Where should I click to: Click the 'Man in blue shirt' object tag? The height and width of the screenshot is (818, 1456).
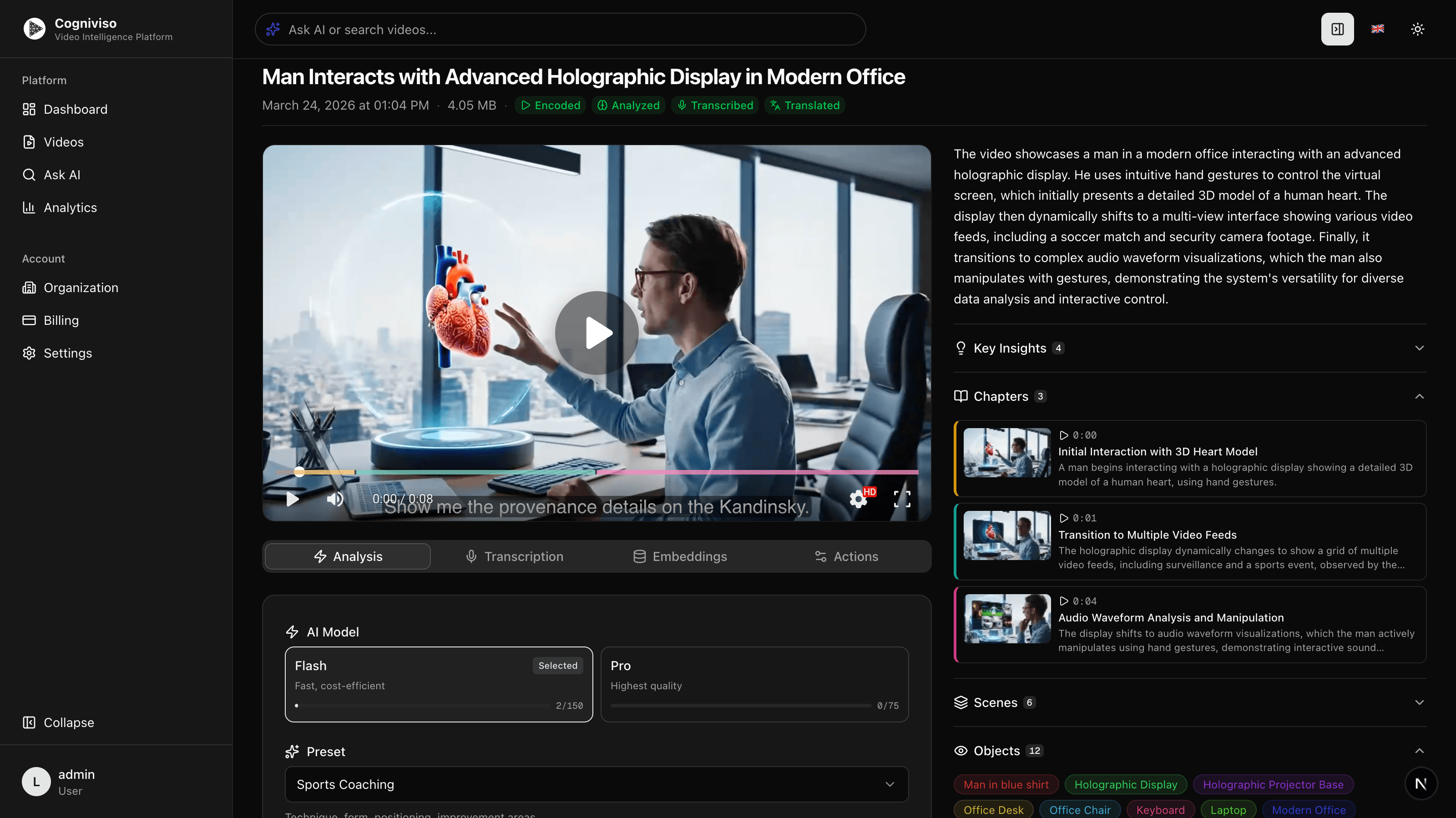click(1006, 784)
